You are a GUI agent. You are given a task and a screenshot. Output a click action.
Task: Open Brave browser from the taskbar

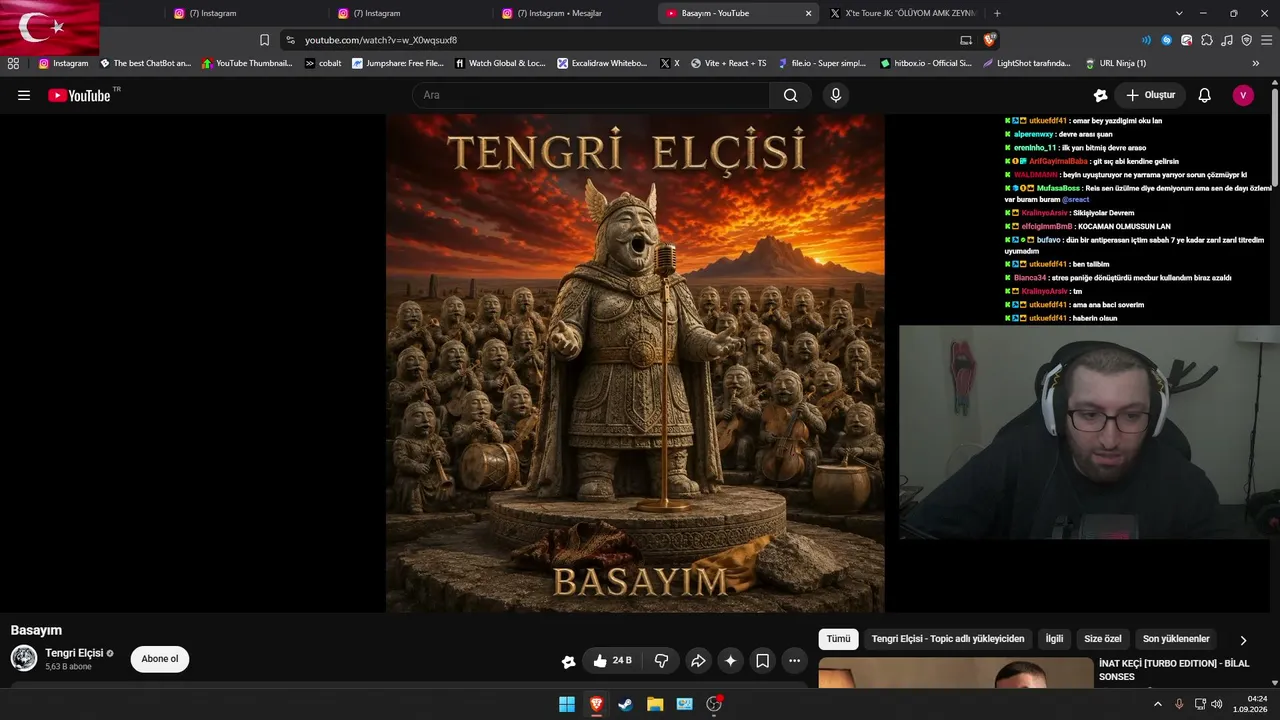click(596, 704)
